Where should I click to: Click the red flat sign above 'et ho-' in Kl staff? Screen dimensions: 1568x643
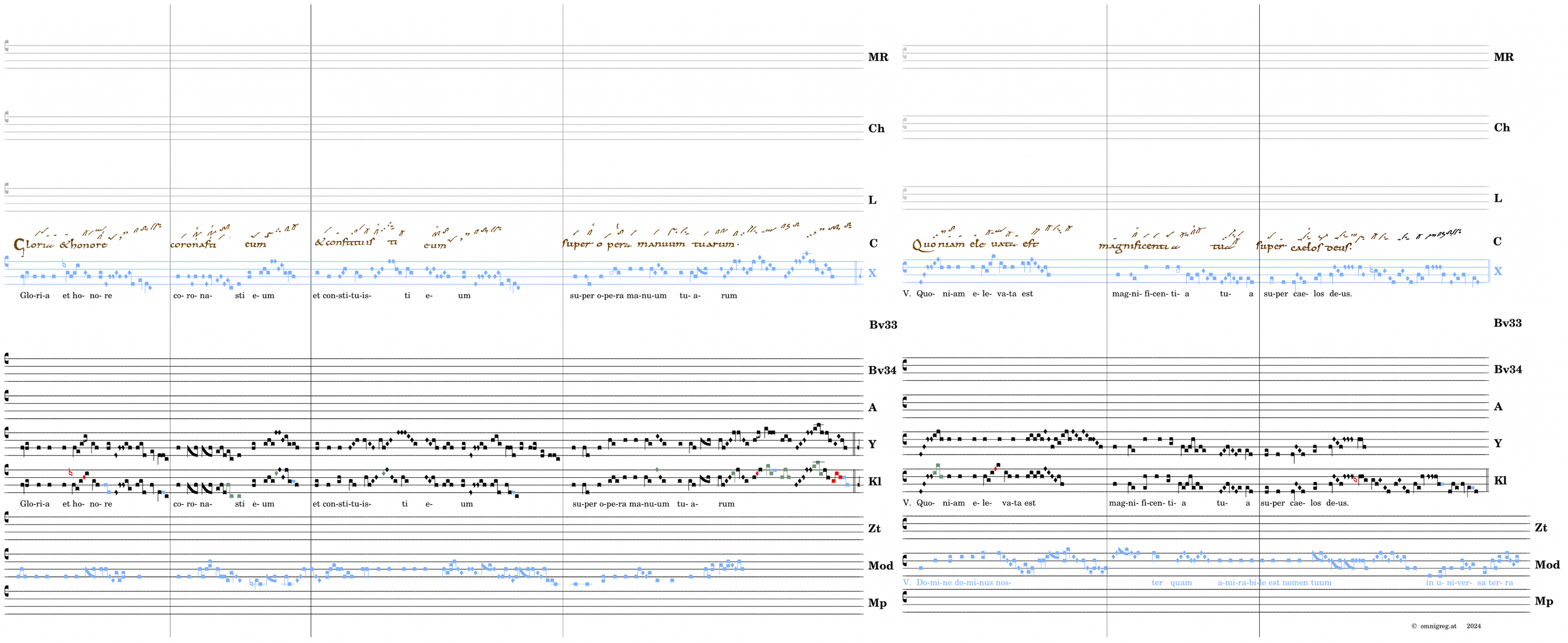(x=70, y=473)
